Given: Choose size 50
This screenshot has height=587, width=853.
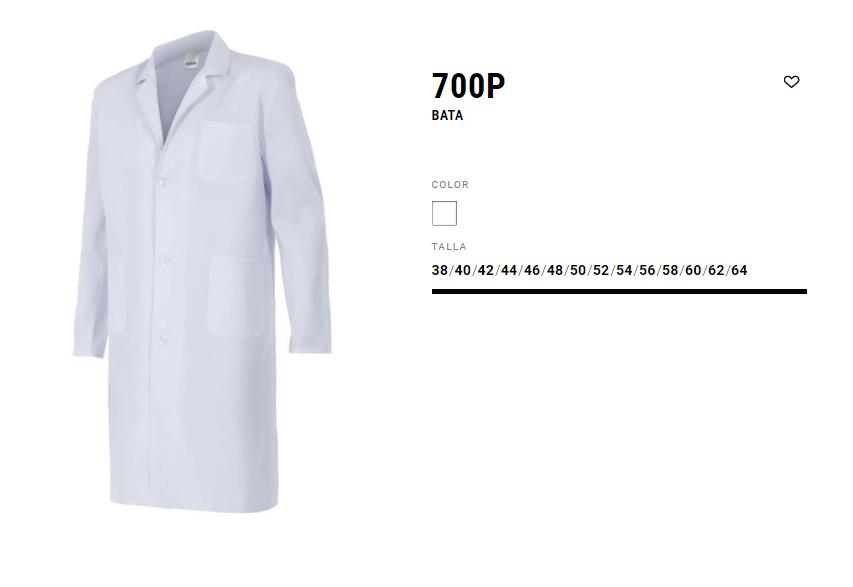Looking at the screenshot, I should tap(578, 270).
